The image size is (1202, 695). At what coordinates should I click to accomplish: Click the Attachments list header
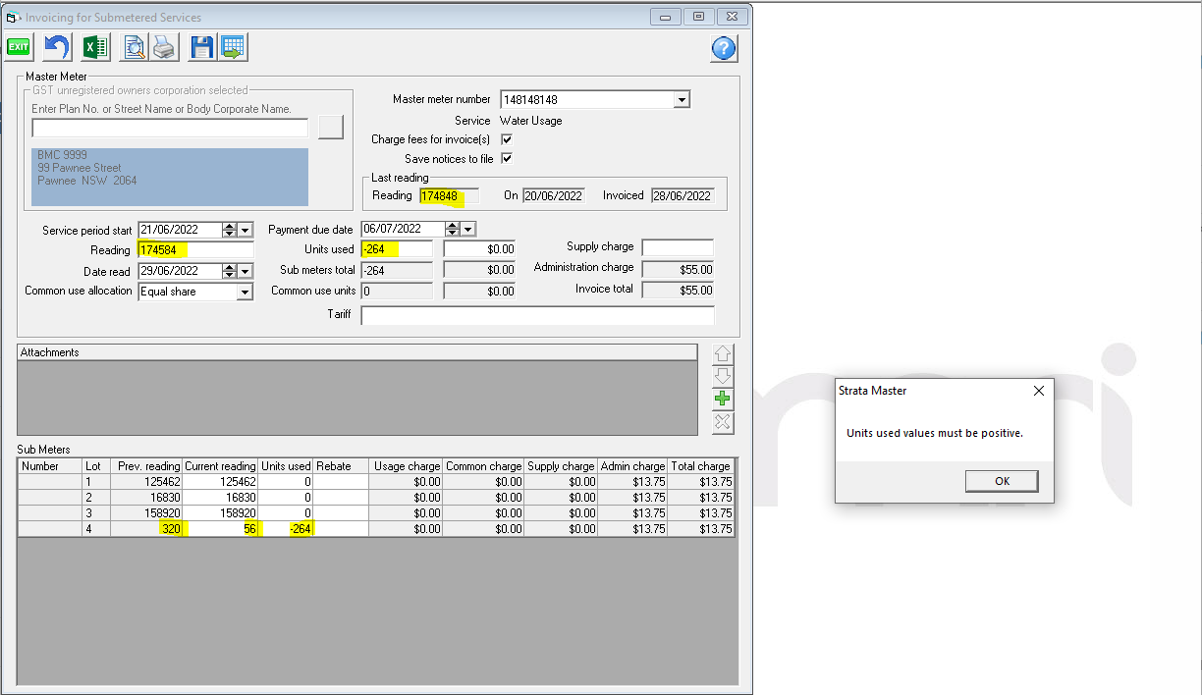pyautogui.click(x=357, y=352)
